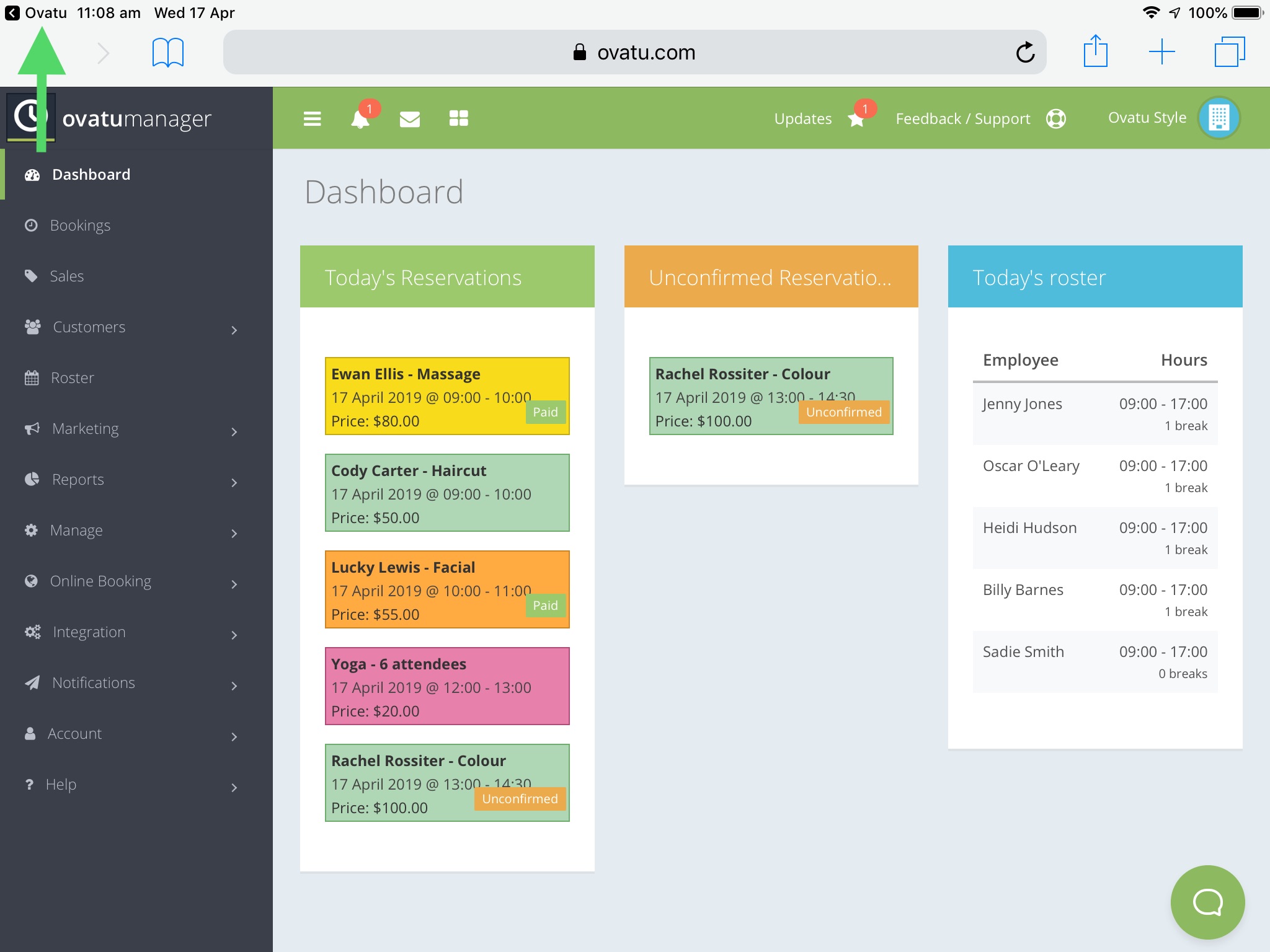The height and width of the screenshot is (952, 1270).
Task: Expand the Marketing submenu
Action: [x=234, y=431]
